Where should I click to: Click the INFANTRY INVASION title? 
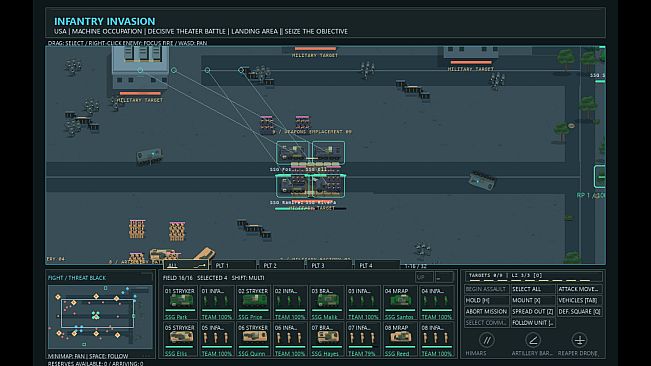click(105, 21)
